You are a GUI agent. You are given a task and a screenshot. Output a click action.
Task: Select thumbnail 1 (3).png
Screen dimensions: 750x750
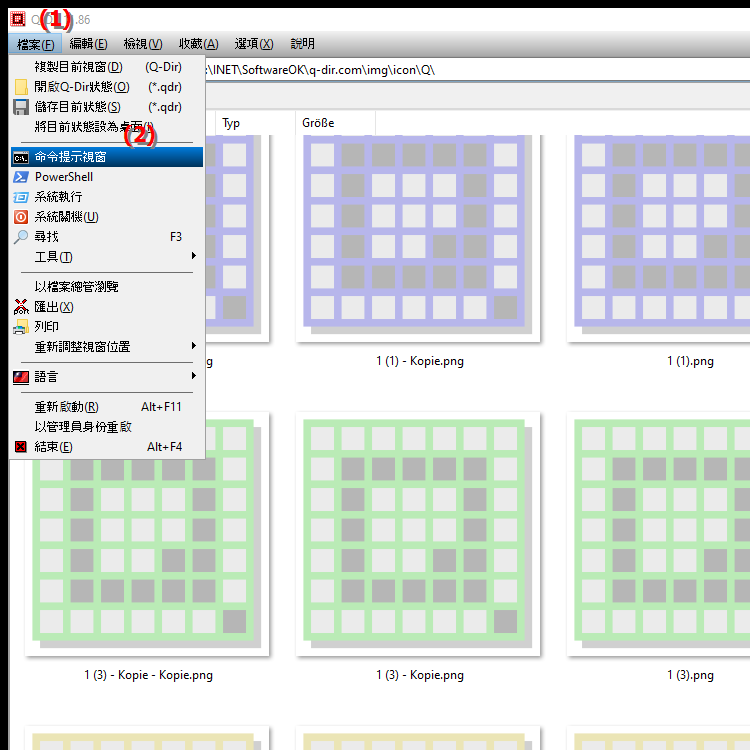coord(659,534)
